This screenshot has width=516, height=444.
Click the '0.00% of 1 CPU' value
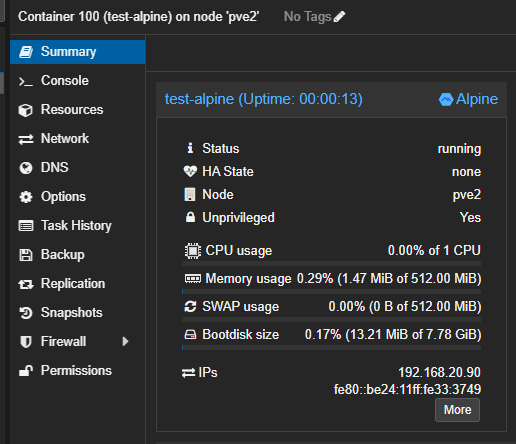click(x=434, y=250)
